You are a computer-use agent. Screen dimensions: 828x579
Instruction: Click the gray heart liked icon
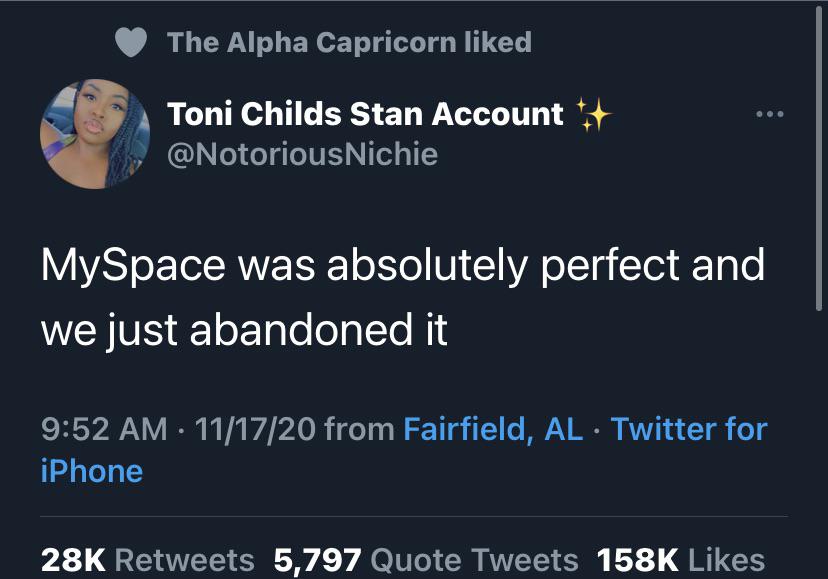(x=131, y=43)
